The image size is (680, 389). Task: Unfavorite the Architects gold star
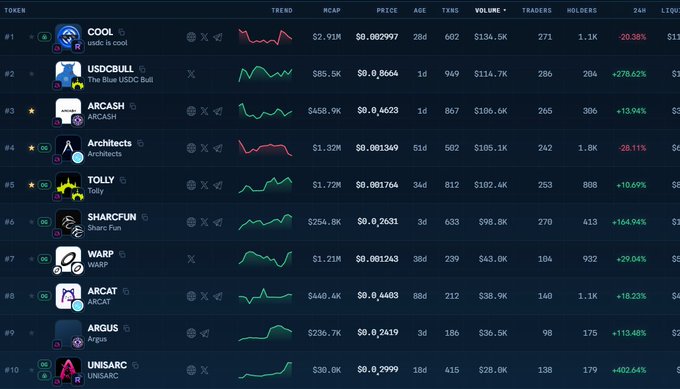click(31, 148)
